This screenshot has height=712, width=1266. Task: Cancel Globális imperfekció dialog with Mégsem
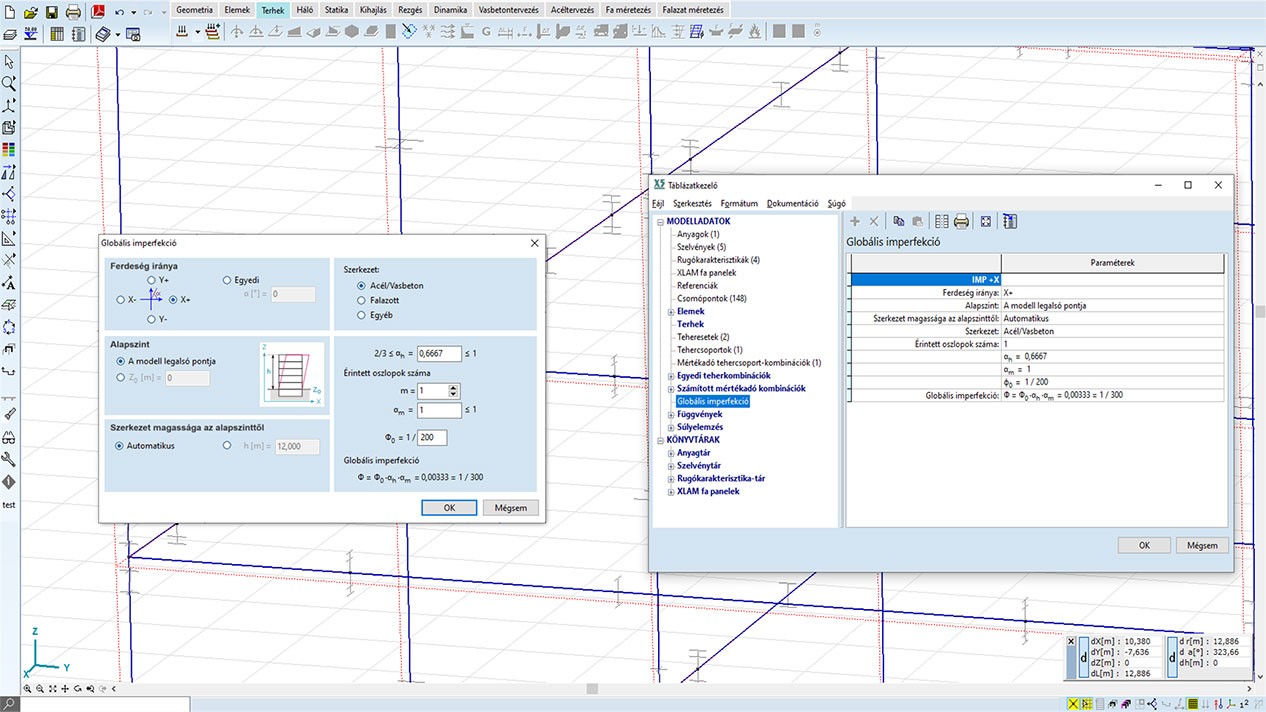[511, 508]
